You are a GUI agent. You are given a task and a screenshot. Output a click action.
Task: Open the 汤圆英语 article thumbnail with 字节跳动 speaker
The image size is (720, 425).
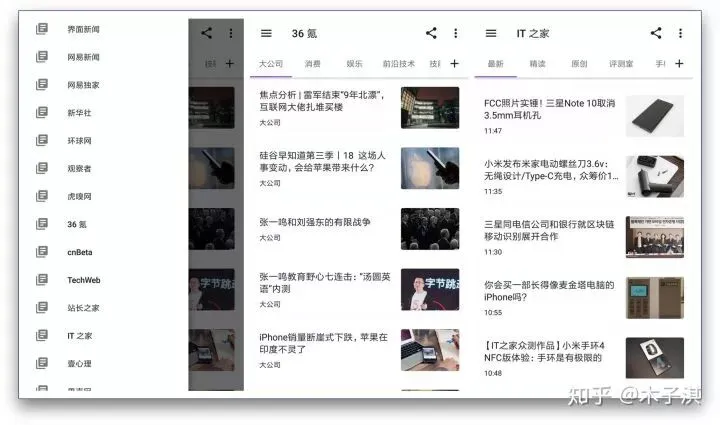click(430, 290)
